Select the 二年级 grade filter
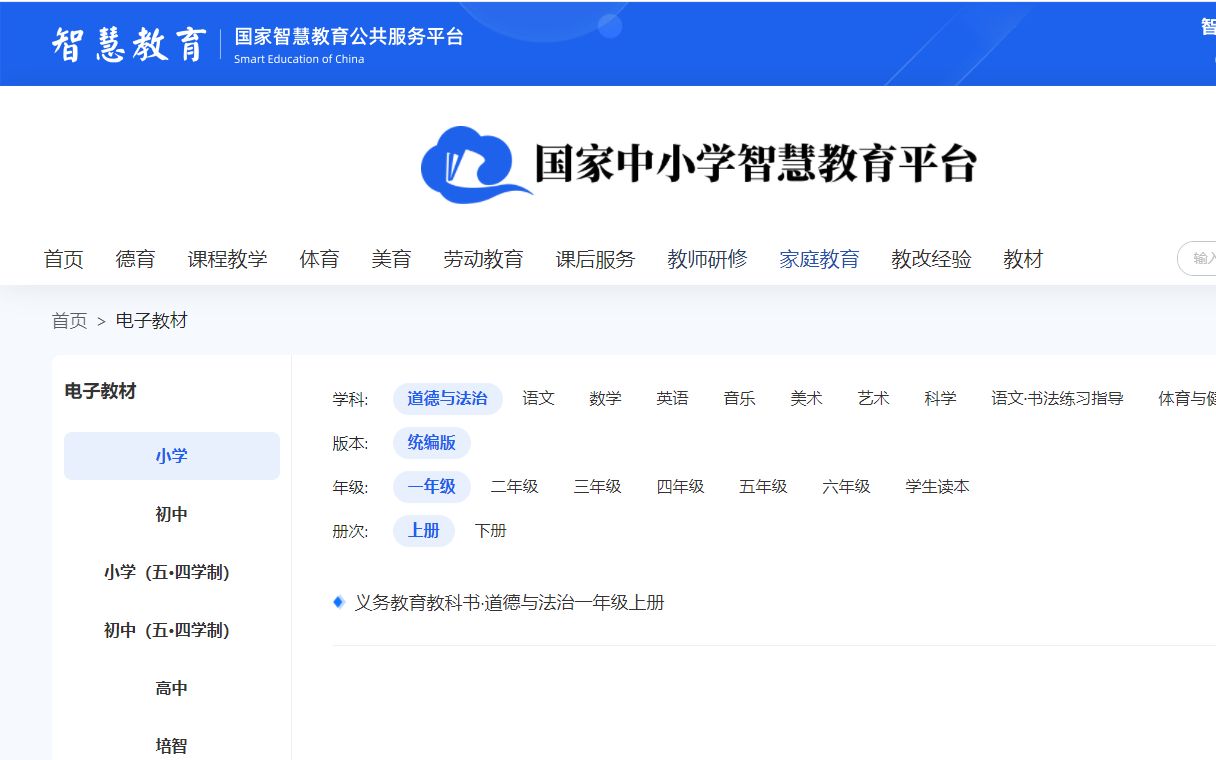This screenshot has height=760, width=1216. 515,487
